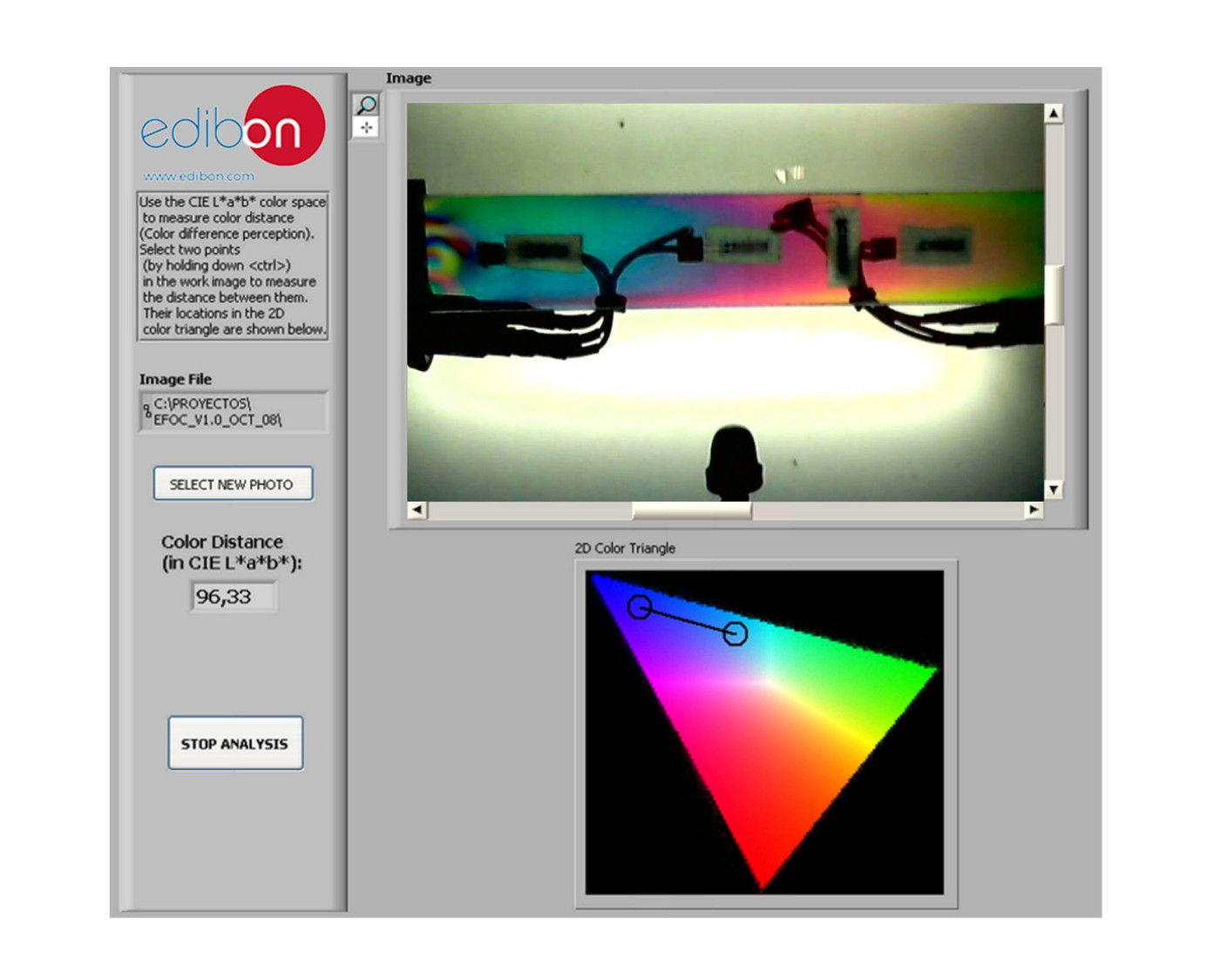Click the red bottom tip of color triangle

pos(762,880)
